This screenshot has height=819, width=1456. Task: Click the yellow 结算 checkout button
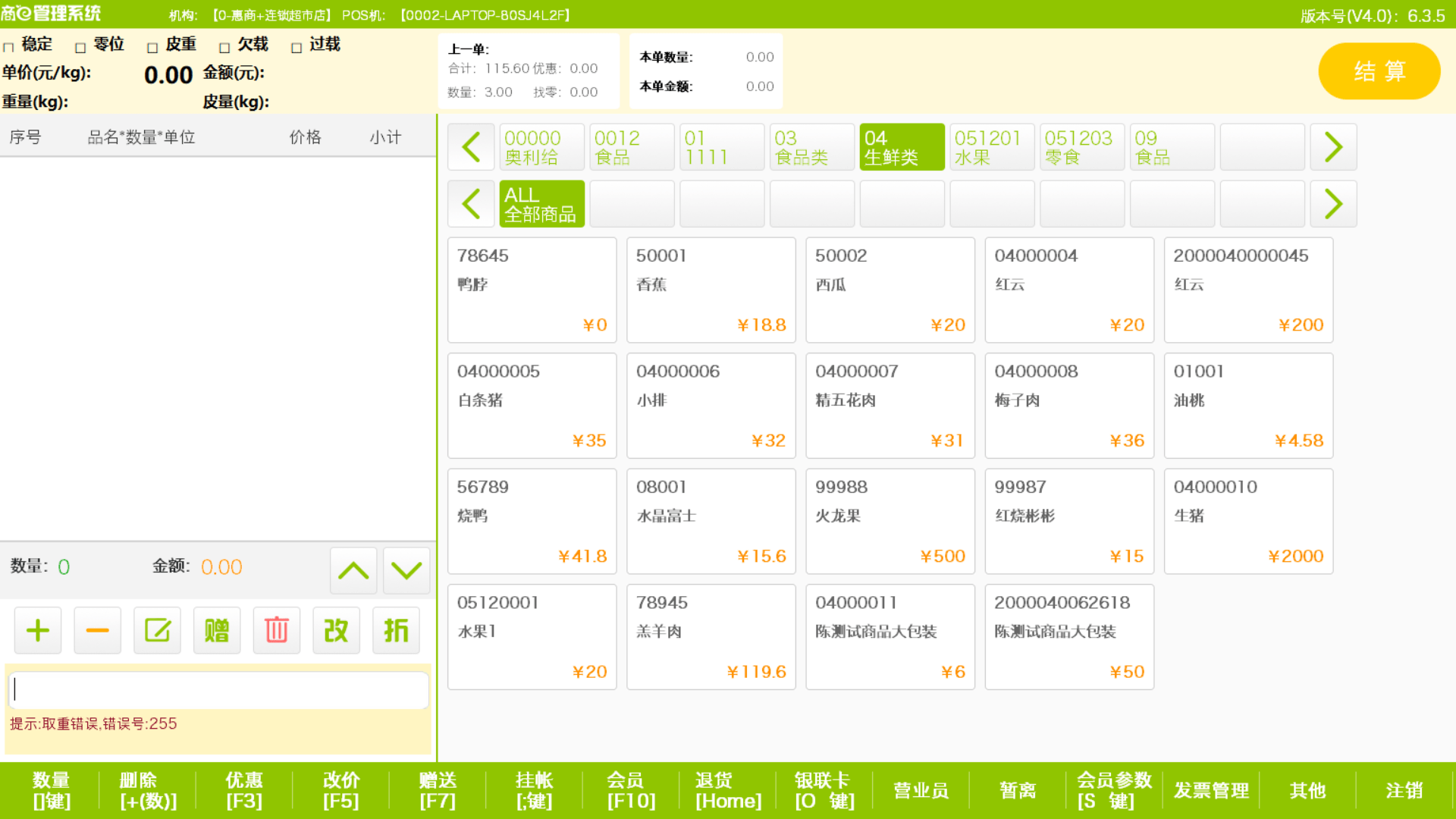click(1379, 71)
